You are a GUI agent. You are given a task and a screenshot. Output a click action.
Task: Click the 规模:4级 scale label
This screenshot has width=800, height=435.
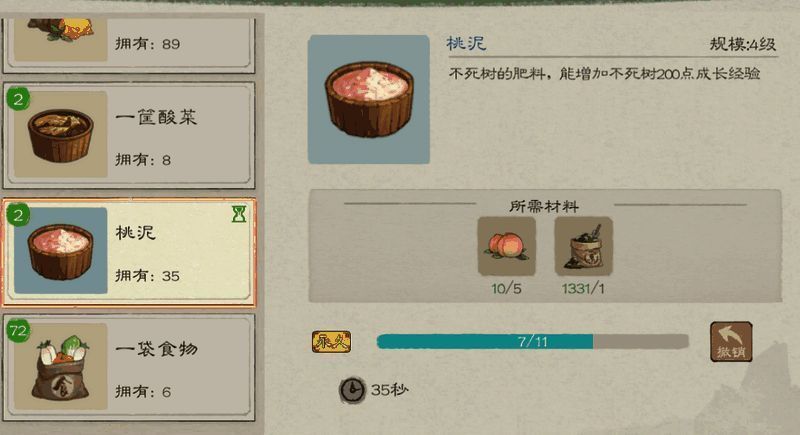(743, 44)
